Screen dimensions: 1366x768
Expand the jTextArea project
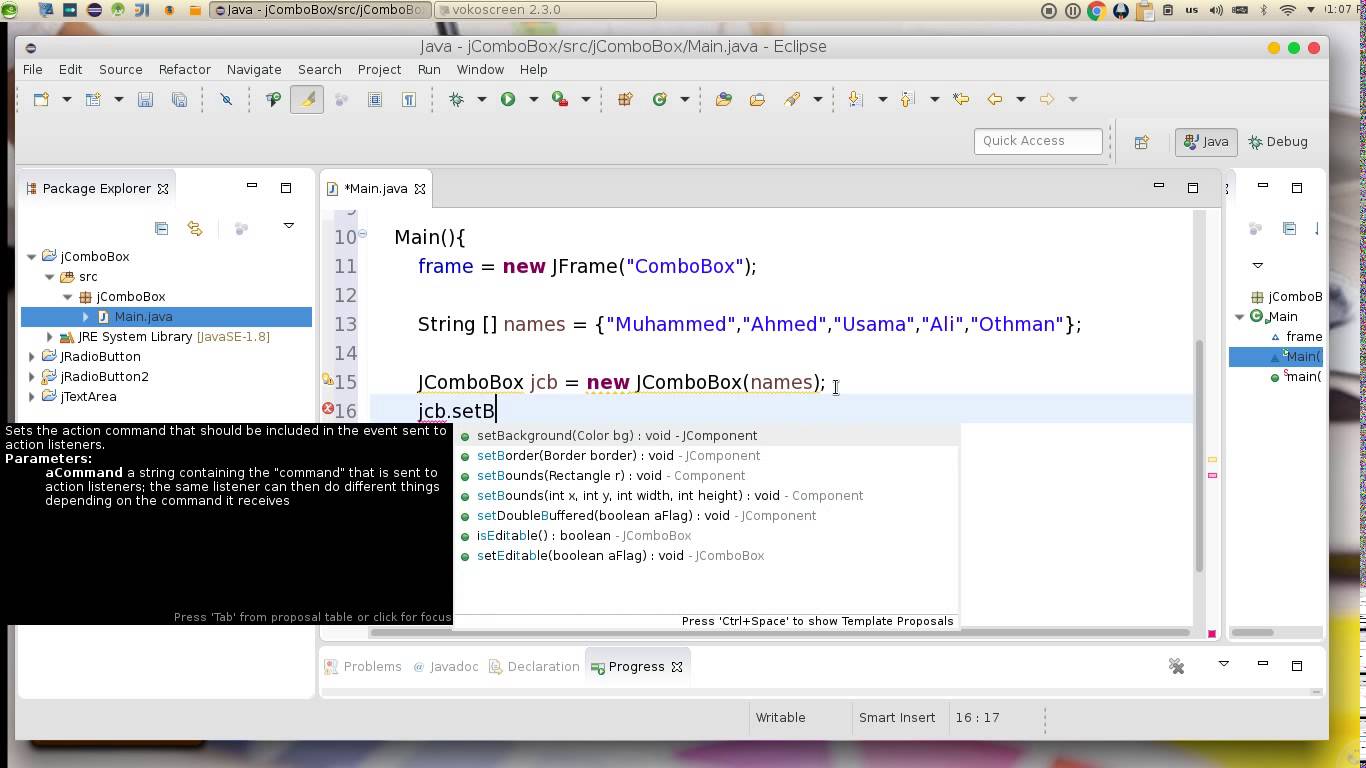(x=32, y=397)
